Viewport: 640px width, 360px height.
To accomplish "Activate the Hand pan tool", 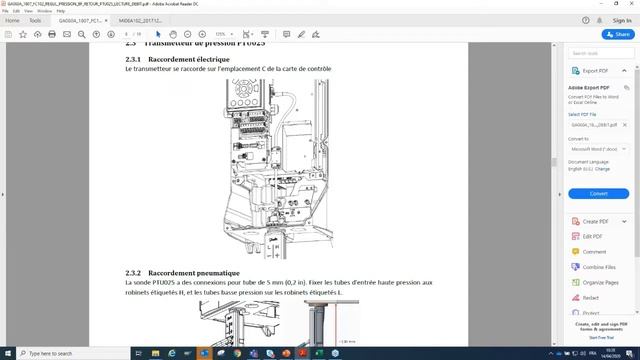I will click(x=173, y=34).
